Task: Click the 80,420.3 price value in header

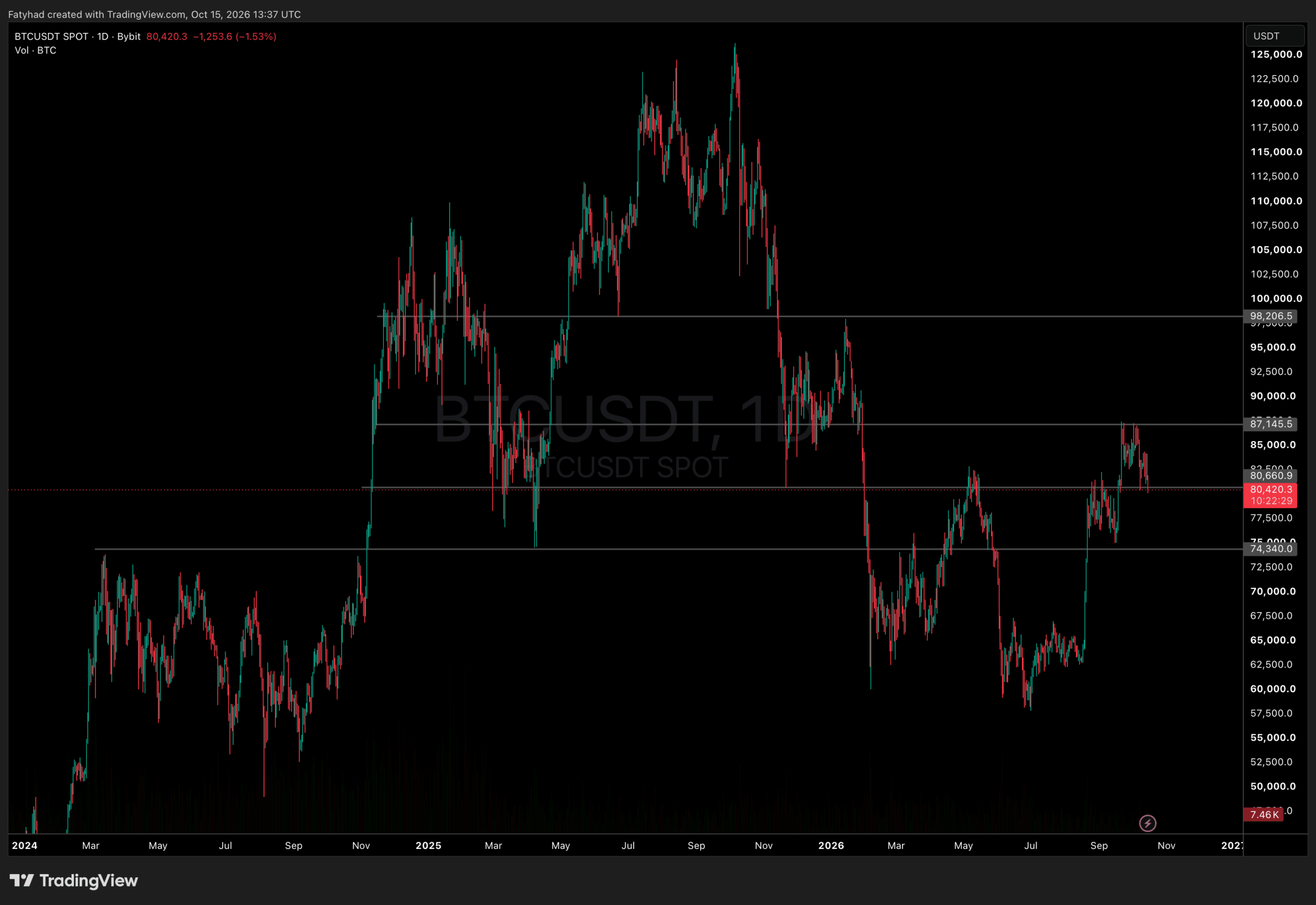Action: [x=167, y=37]
